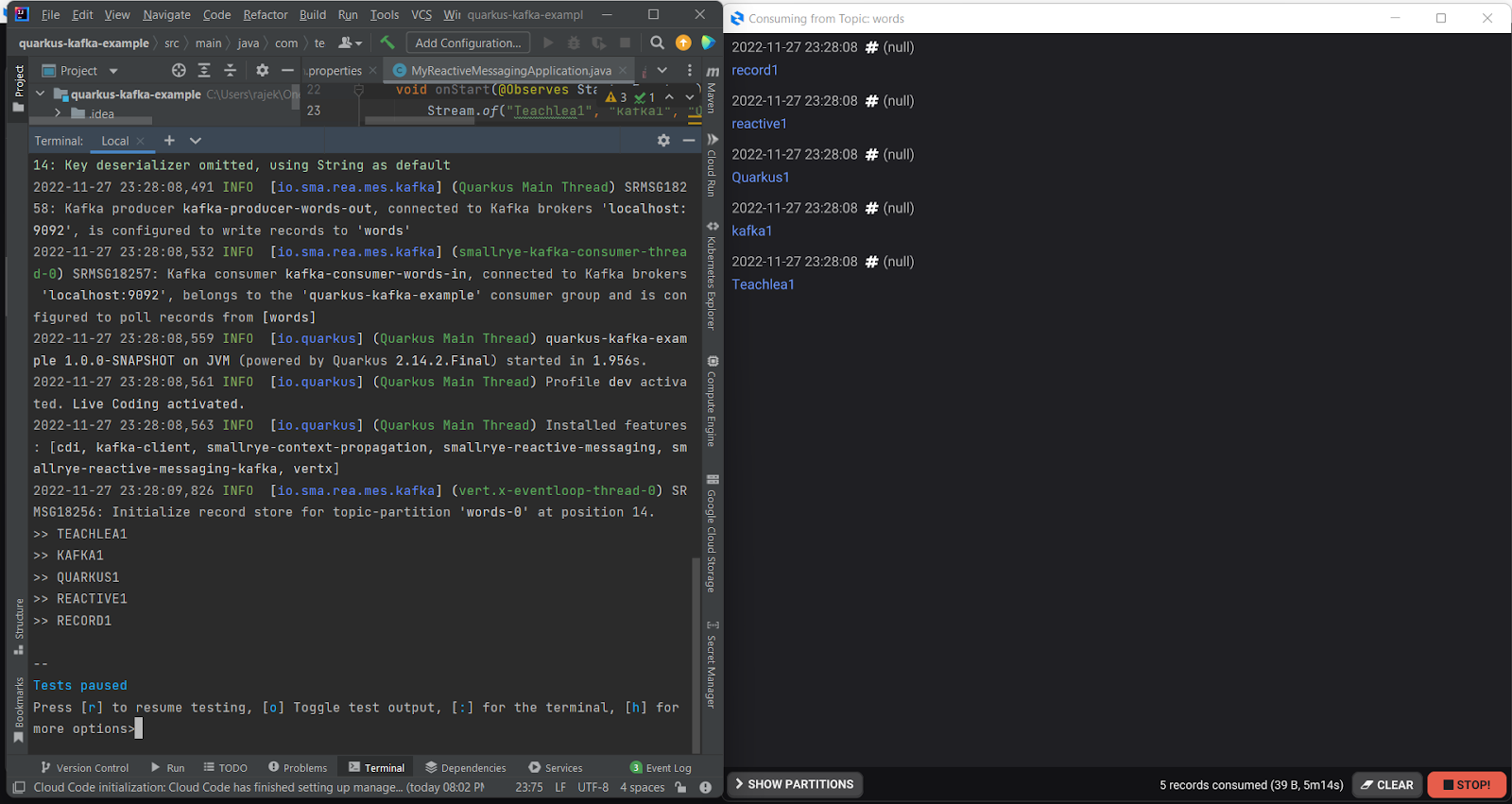Open the Version Control tool tab
Viewport: 1512px width, 804px height.
pos(84,767)
